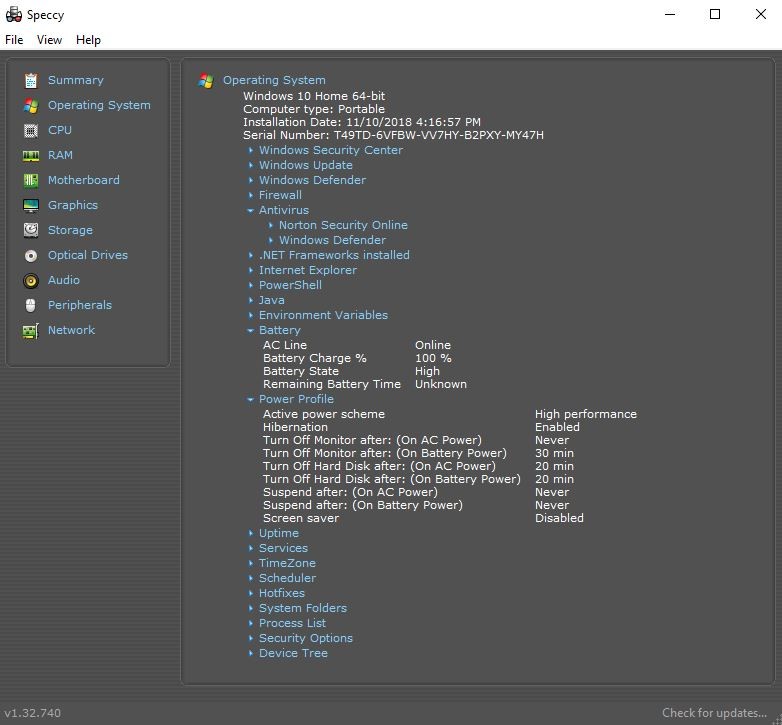The width and height of the screenshot is (782, 725).
Task: Open the Graphics section label
Action: point(73,205)
